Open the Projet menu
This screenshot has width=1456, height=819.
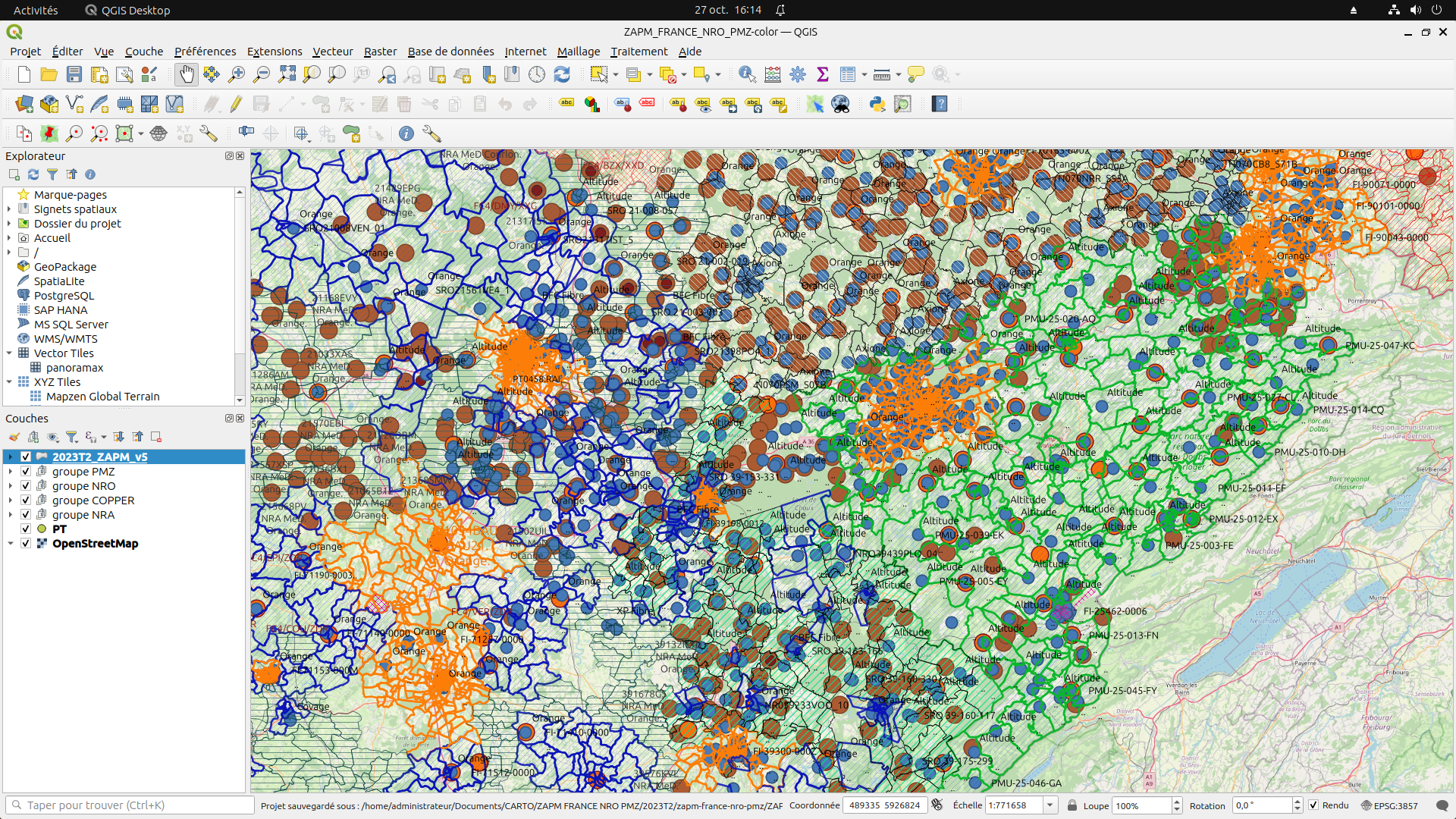point(26,52)
